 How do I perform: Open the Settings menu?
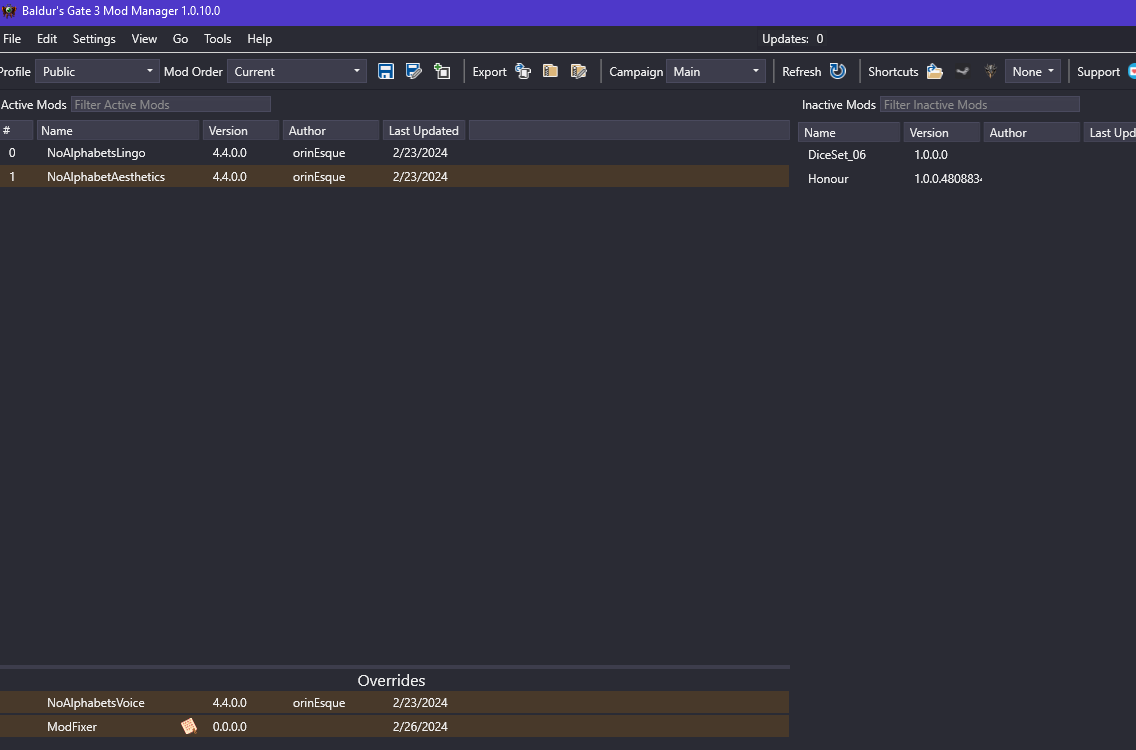click(94, 39)
